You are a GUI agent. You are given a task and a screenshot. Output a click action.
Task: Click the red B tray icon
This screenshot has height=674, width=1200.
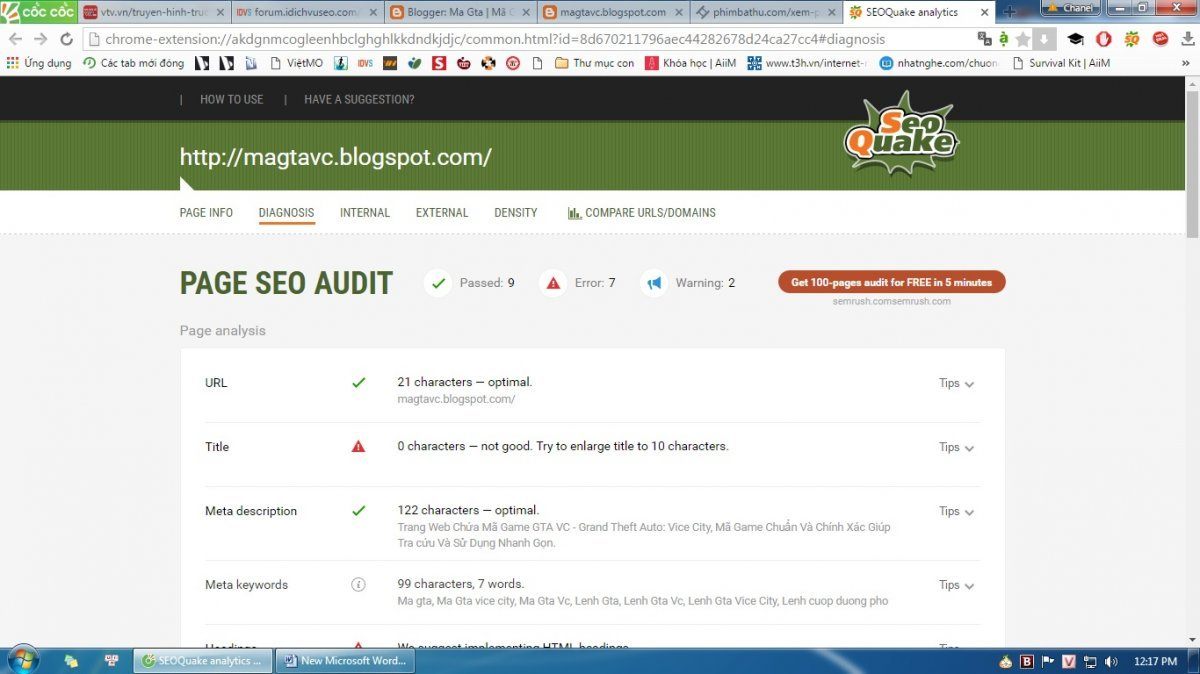pyautogui.click(x=1027, y=661)
